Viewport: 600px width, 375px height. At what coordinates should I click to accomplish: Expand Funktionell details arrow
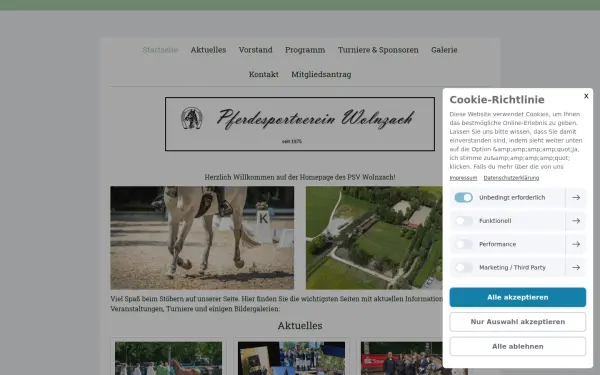tap(576, 221)
